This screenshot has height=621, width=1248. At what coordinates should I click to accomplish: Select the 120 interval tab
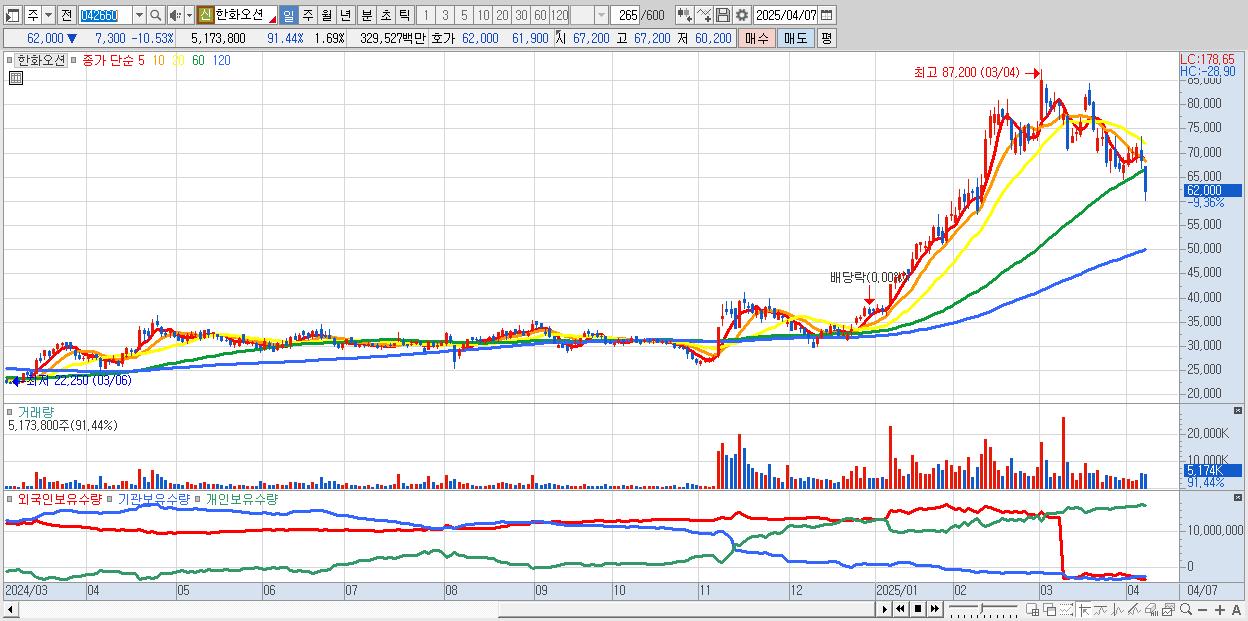(x=559, y=15)
